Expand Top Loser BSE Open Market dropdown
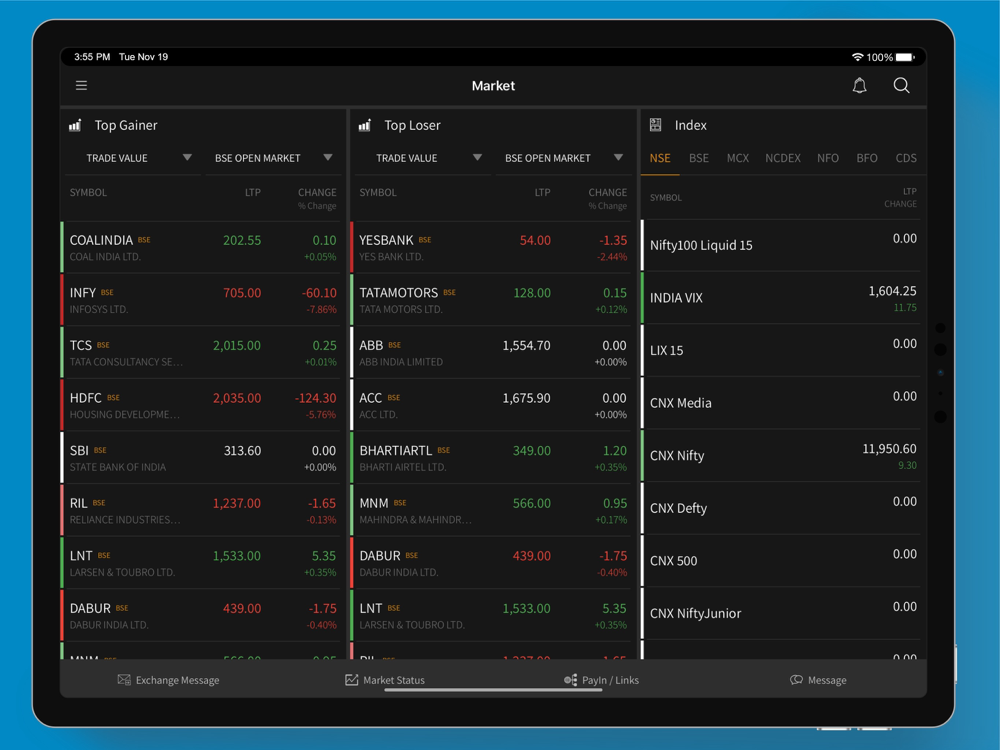1000x750 pixels. coord(563,158)
